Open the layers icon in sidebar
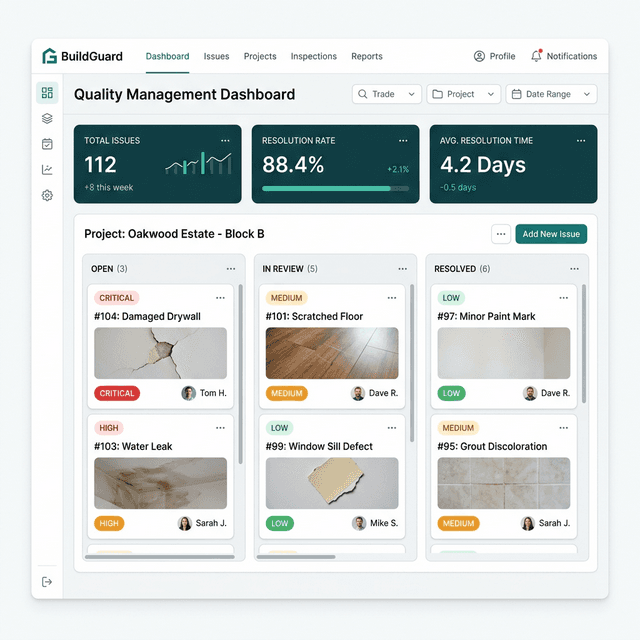 pos(47,118)
